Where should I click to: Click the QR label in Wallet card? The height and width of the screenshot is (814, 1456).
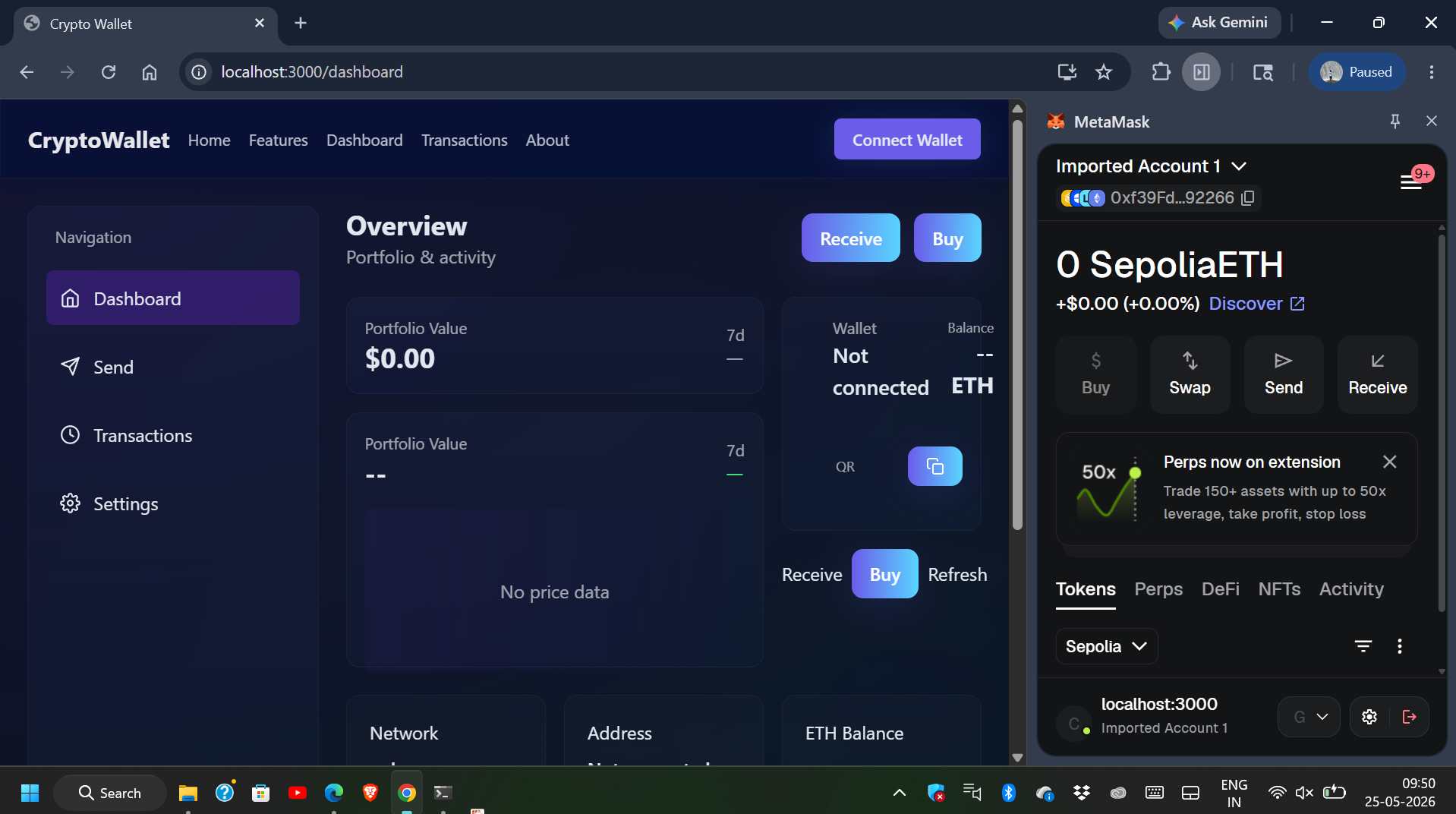click(846, 467)
